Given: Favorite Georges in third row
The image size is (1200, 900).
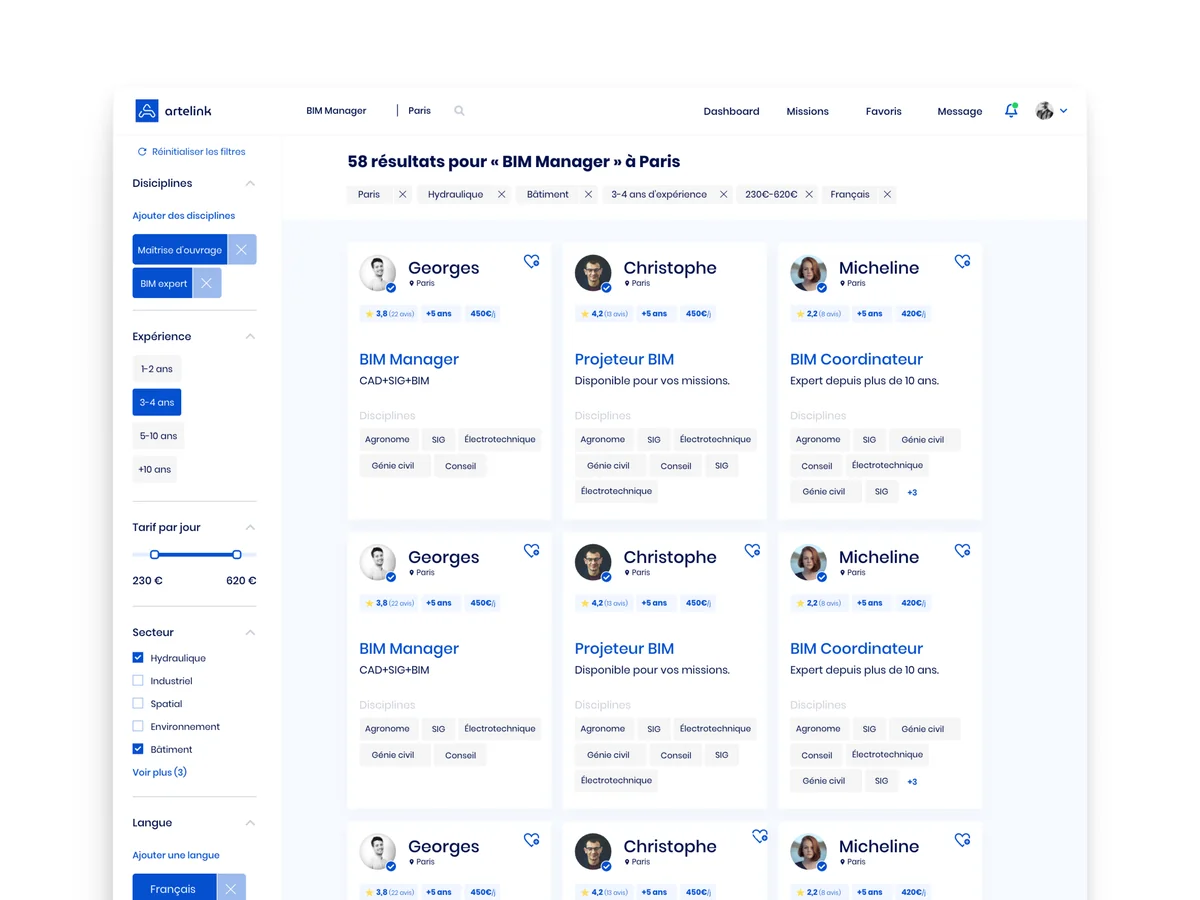Looking at the screenshot, I should tap(532, 840).
